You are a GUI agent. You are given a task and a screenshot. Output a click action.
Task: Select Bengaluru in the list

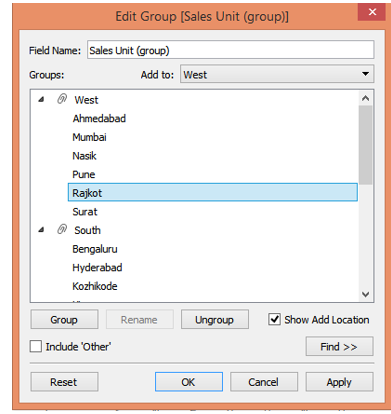click(95, 249)
